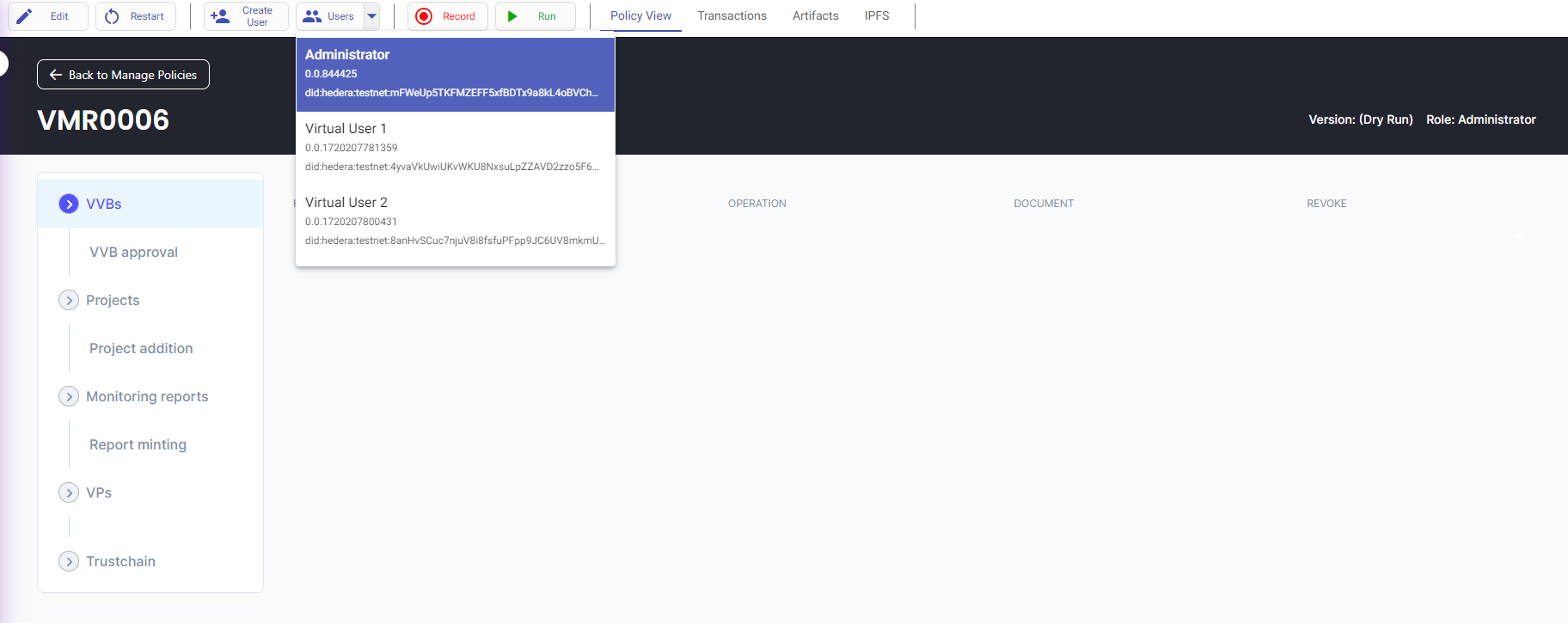Click the Edit pencil icon
The height and width of the screenshot is (623, 1568).
coord(25,16)
